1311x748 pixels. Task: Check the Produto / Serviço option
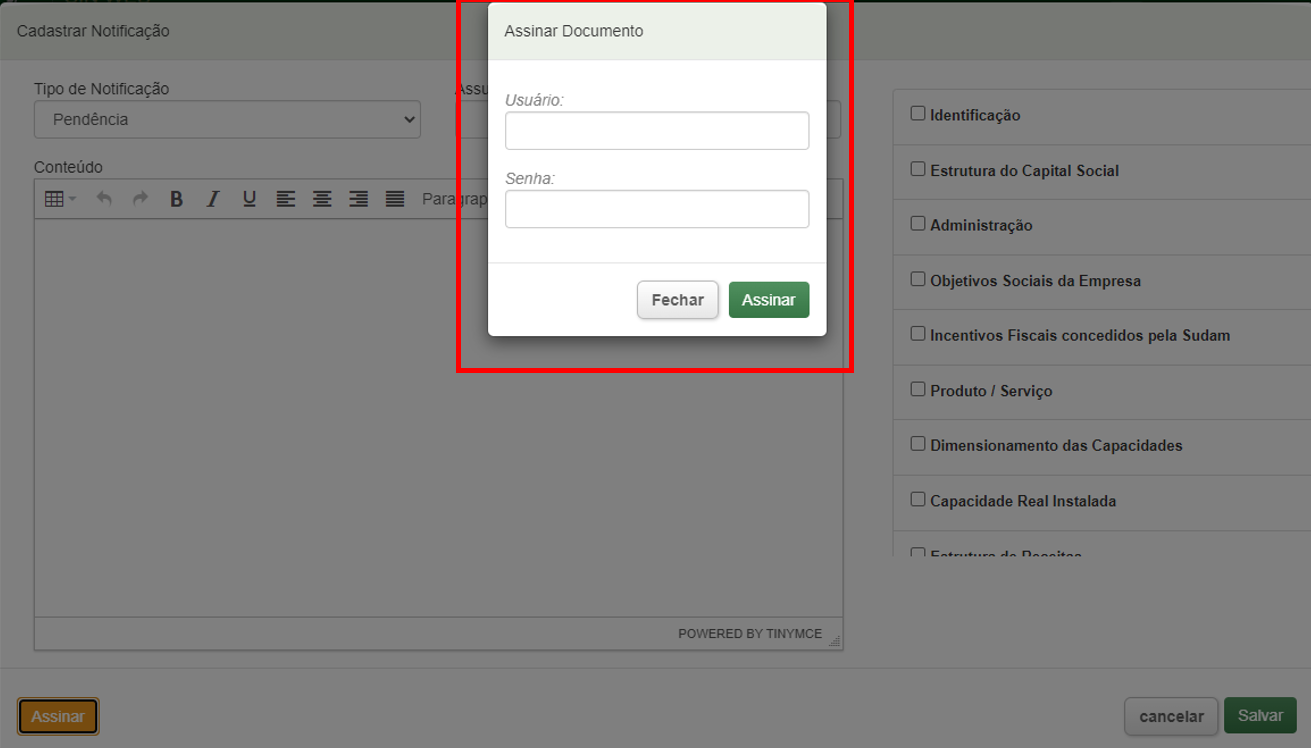point(917,389)
